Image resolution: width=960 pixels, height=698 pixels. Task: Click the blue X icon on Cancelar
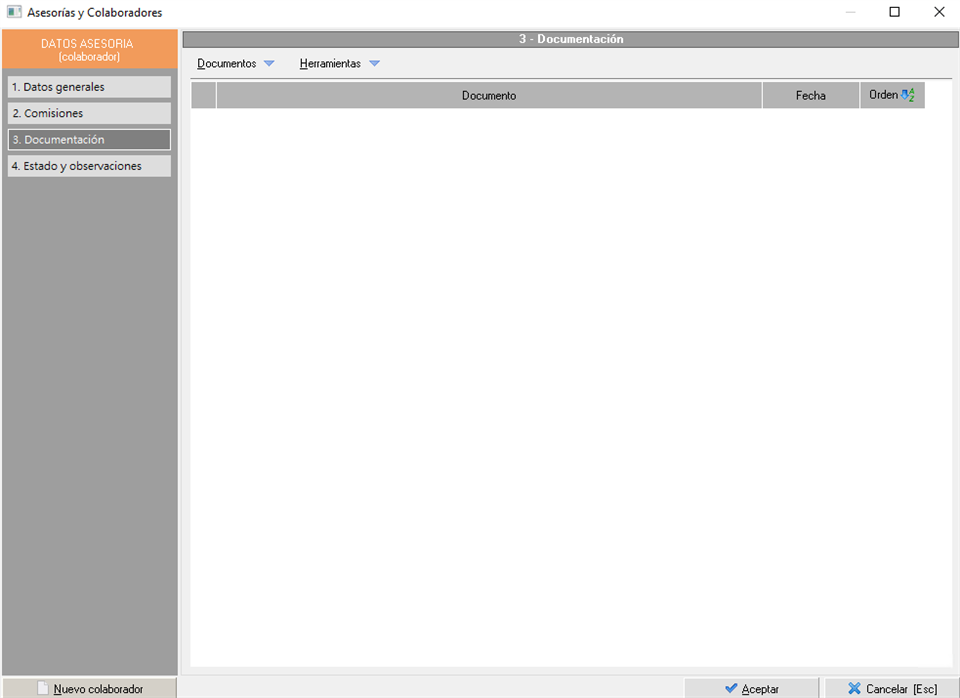[854, 688]
